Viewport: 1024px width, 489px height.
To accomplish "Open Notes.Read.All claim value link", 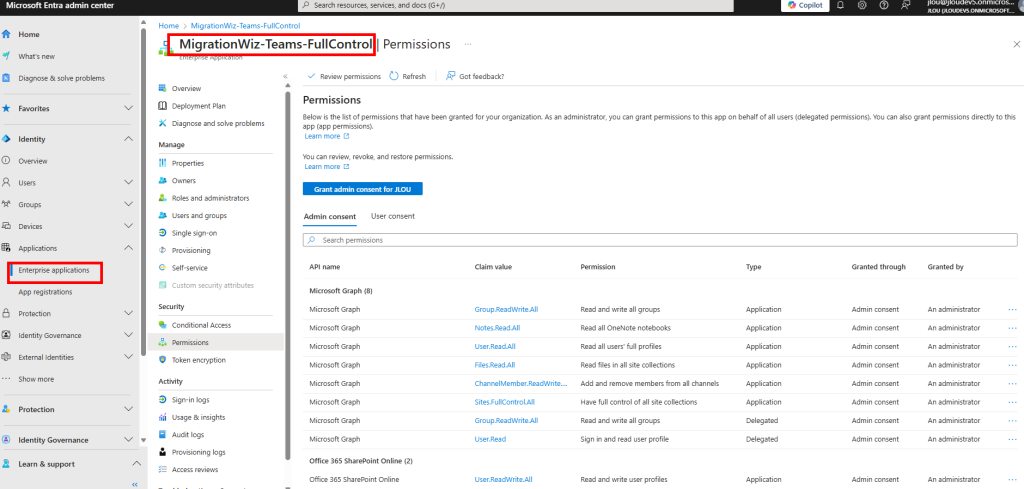I will [497, 328].
